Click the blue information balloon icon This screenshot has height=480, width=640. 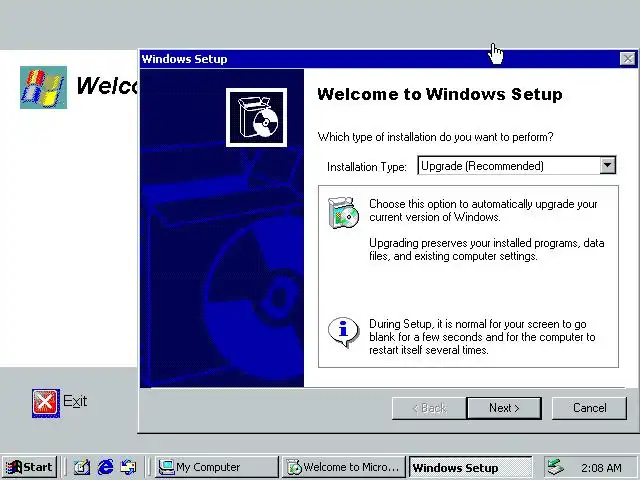tap(343, 332)
